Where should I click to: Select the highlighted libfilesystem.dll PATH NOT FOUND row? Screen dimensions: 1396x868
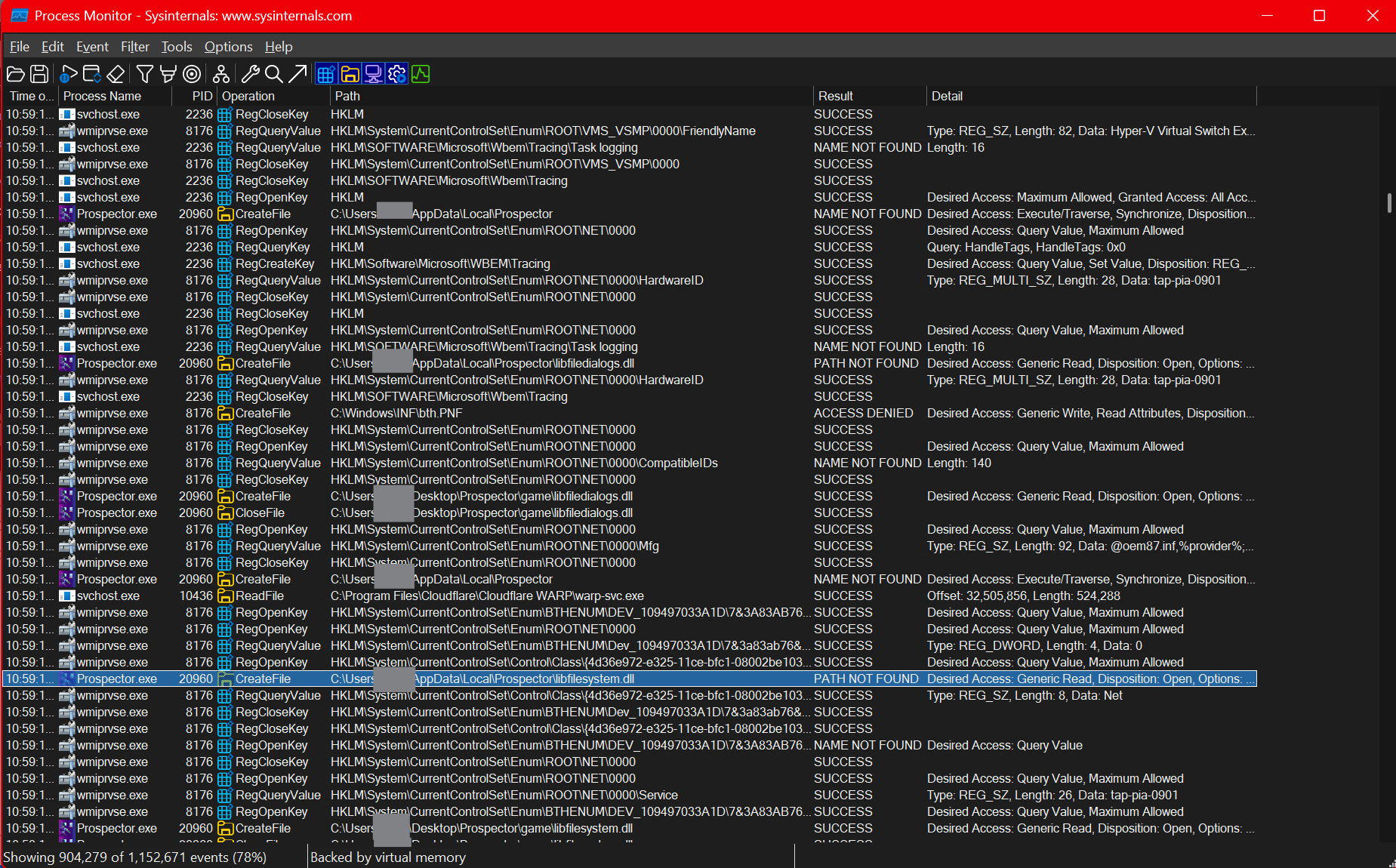click(x=630, y=679)
